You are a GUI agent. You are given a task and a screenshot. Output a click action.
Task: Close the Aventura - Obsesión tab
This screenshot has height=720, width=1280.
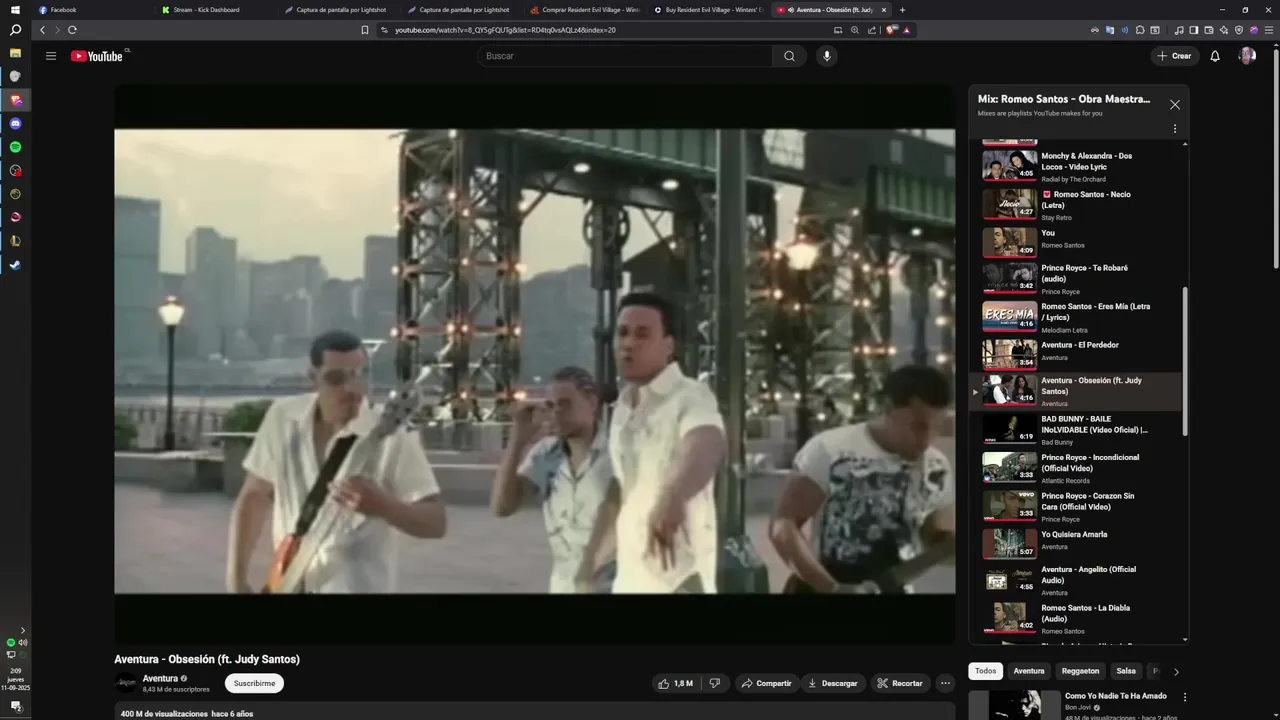coord(884,10)
